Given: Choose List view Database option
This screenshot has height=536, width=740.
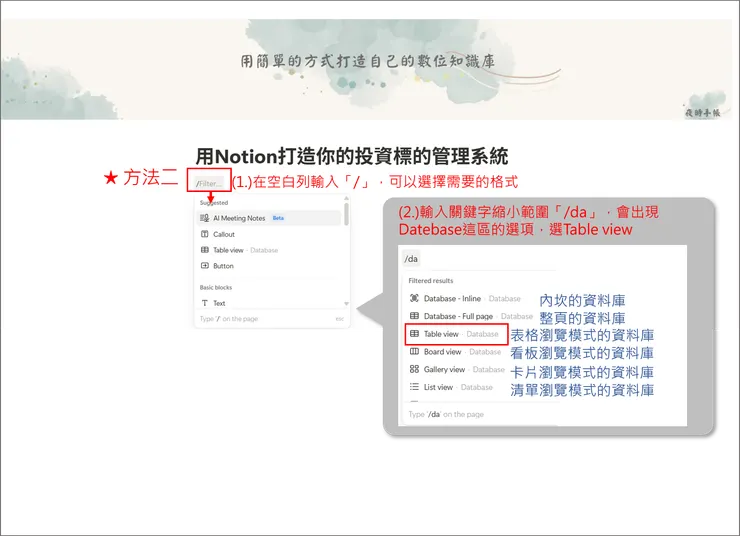Looking at the screenshot, I should point(457,387).
